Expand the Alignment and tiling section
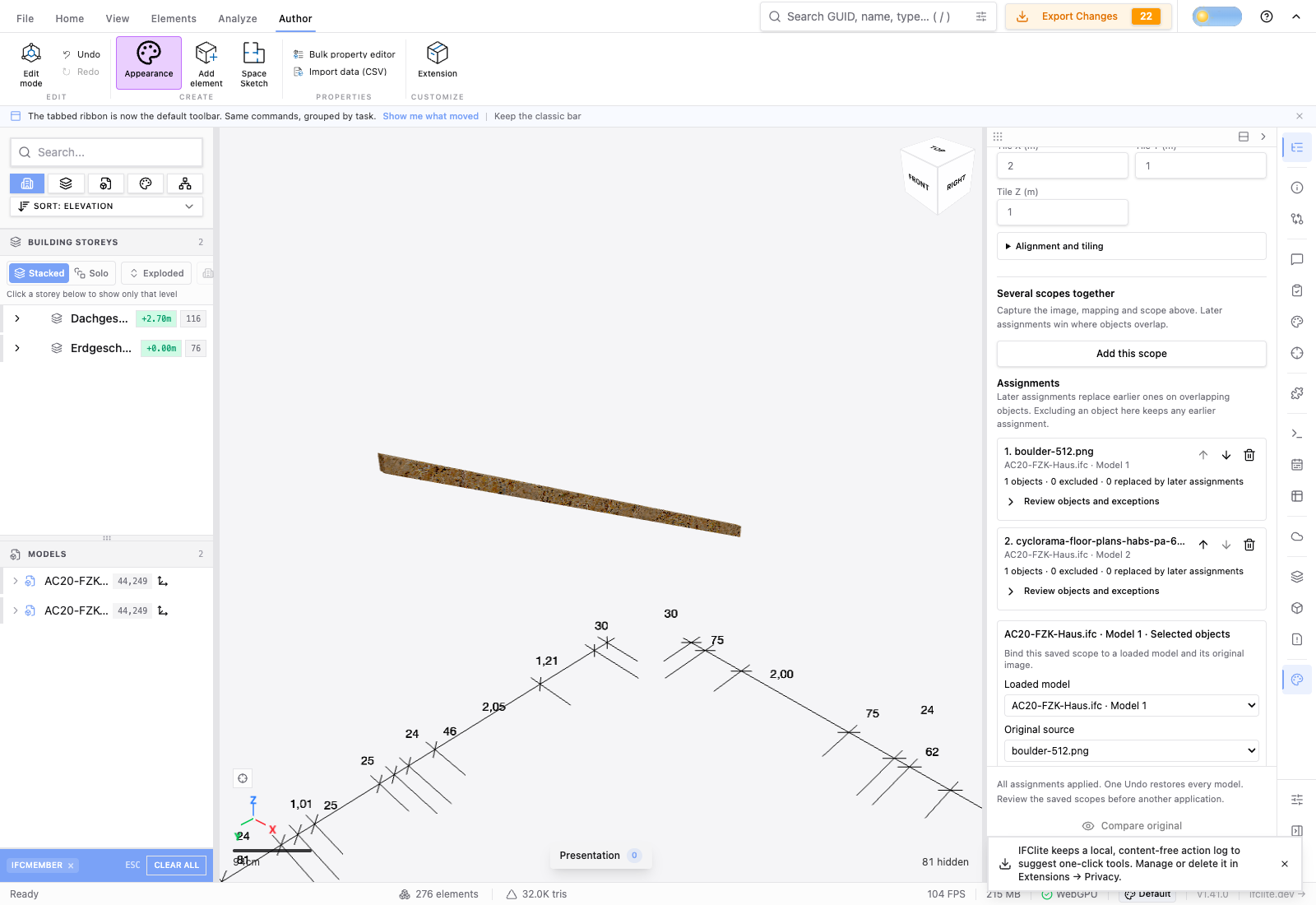This screenshot has width=1316, height=905. pyautogui.click(x=1131, y=246)
